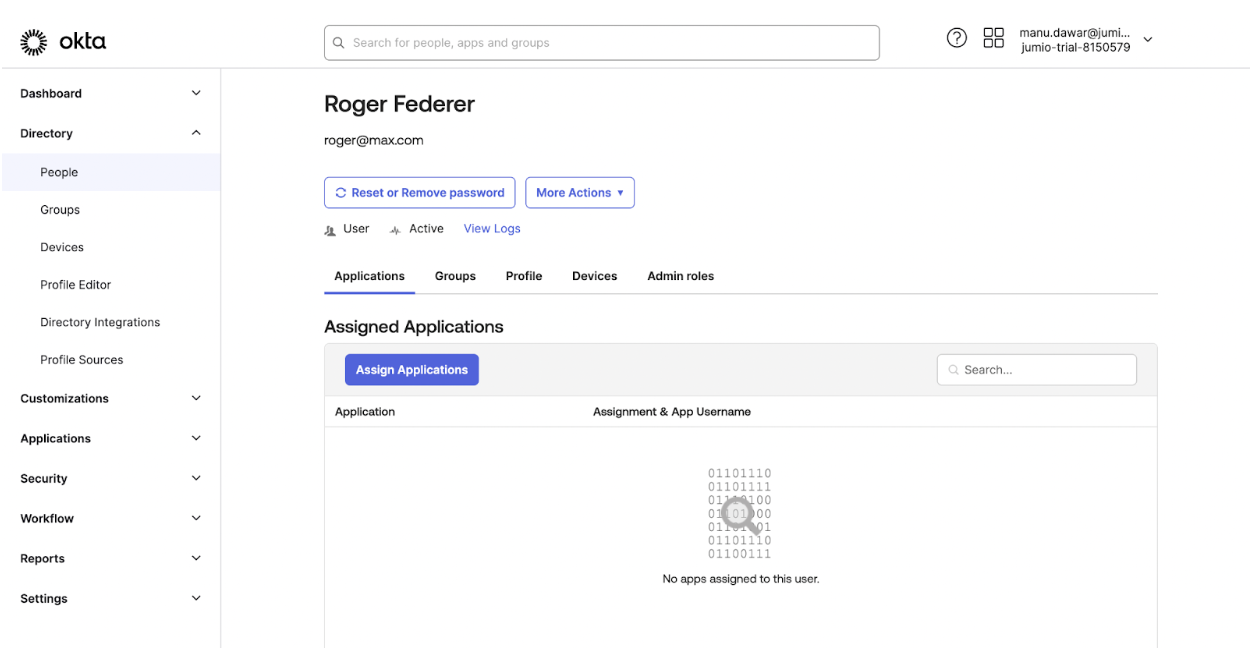Viewport: 1252px width, 652px height.
Task: Switch to the Profile tab
Action: pyautogui.click(x=524, y=276)
